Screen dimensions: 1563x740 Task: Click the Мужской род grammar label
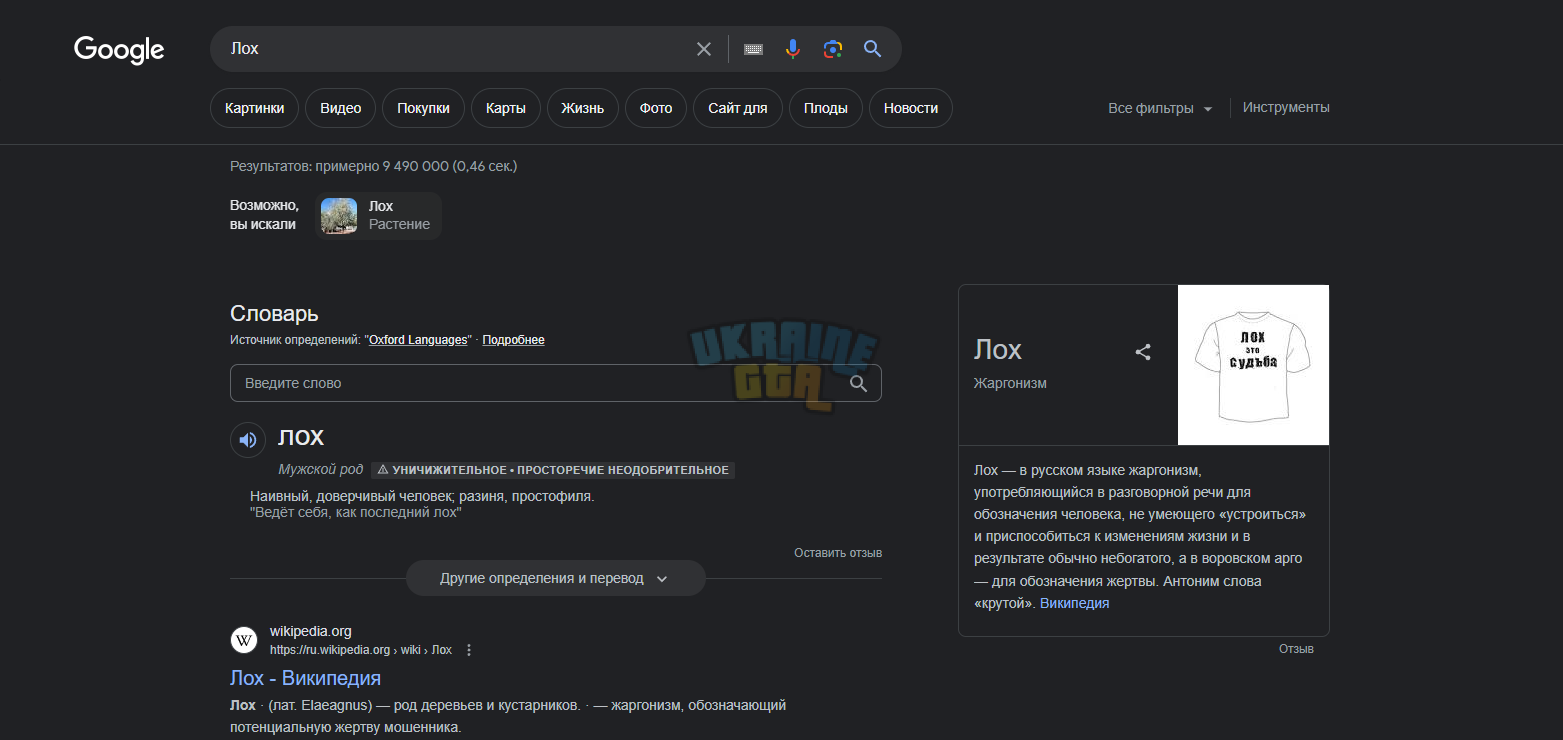pyautogui.click(x=320, y=470)
